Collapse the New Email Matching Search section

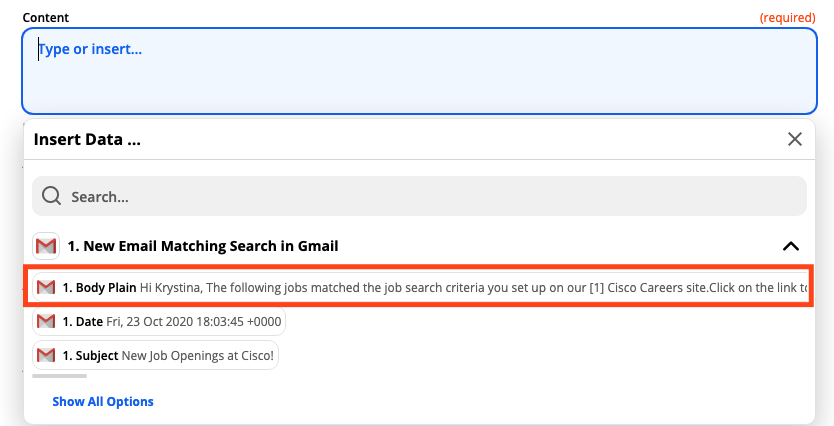coord(791,246)
